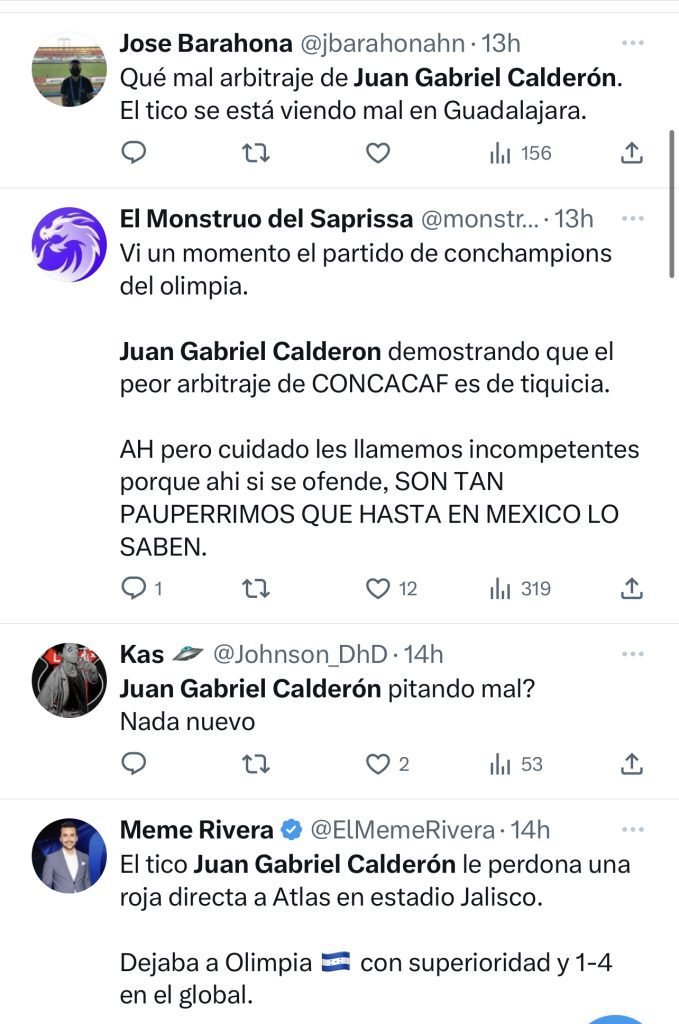Viewport: 679px width, 1024px height.
Task: Open more options on Kas's tweet
Action: click(x=632, y=654)
